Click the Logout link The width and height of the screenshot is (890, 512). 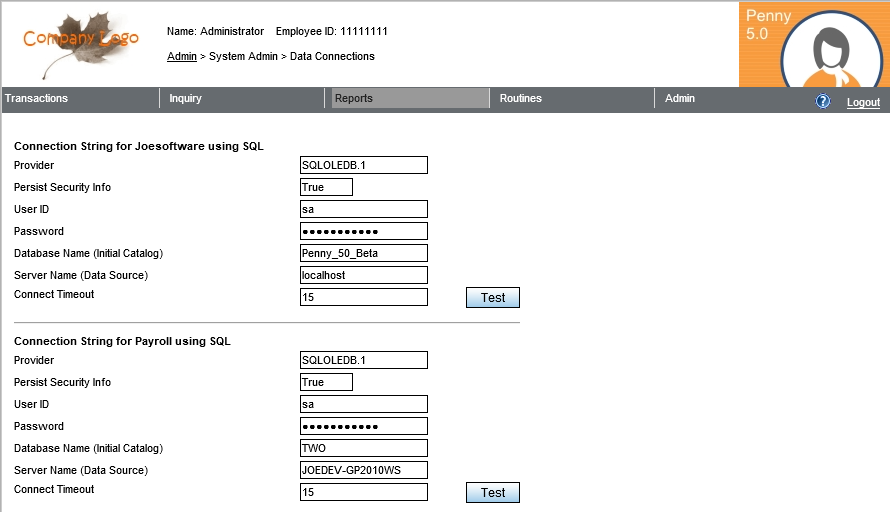tap(863, 102)
